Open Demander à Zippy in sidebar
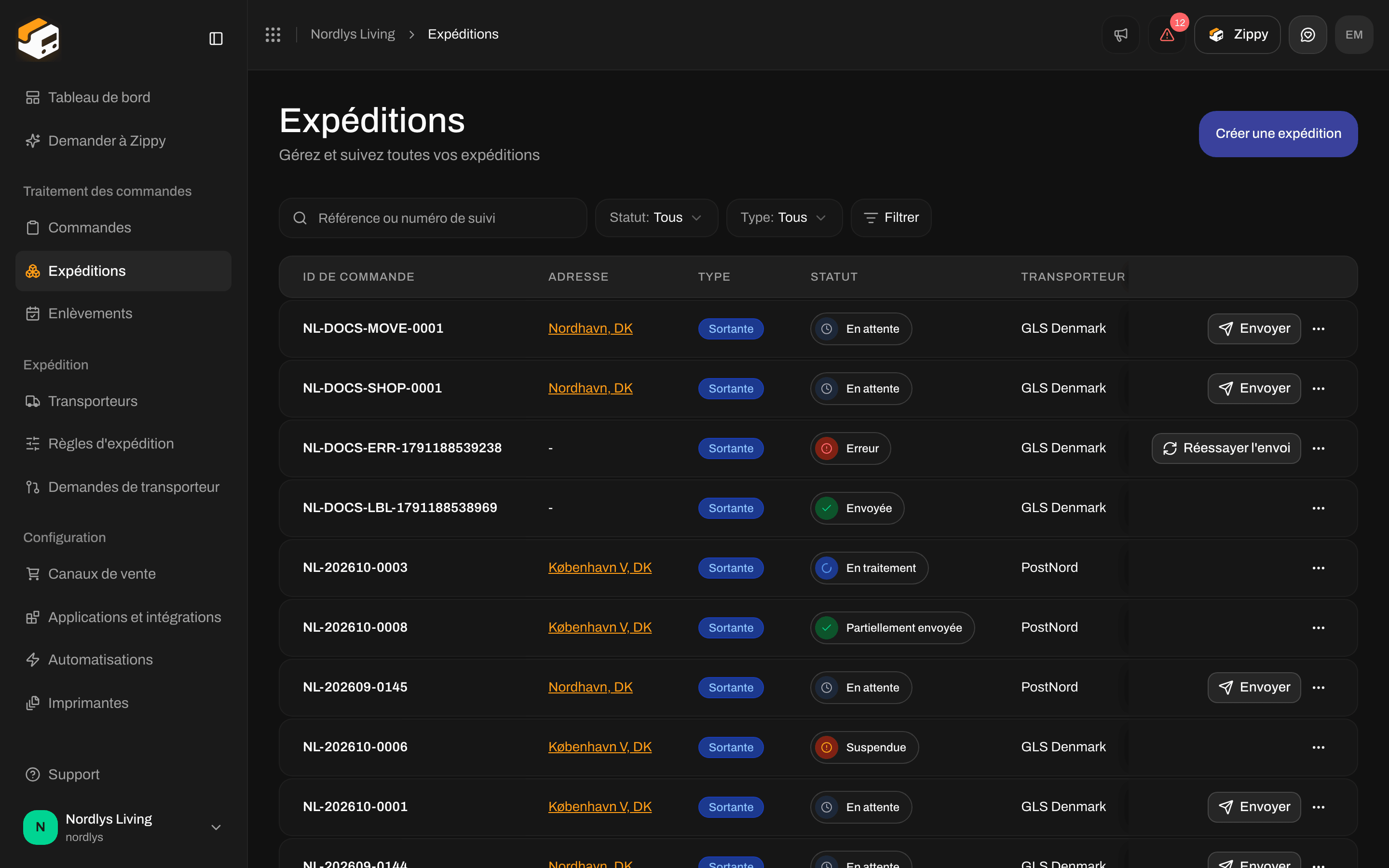The image size is (1389, 868). (123, 141)
